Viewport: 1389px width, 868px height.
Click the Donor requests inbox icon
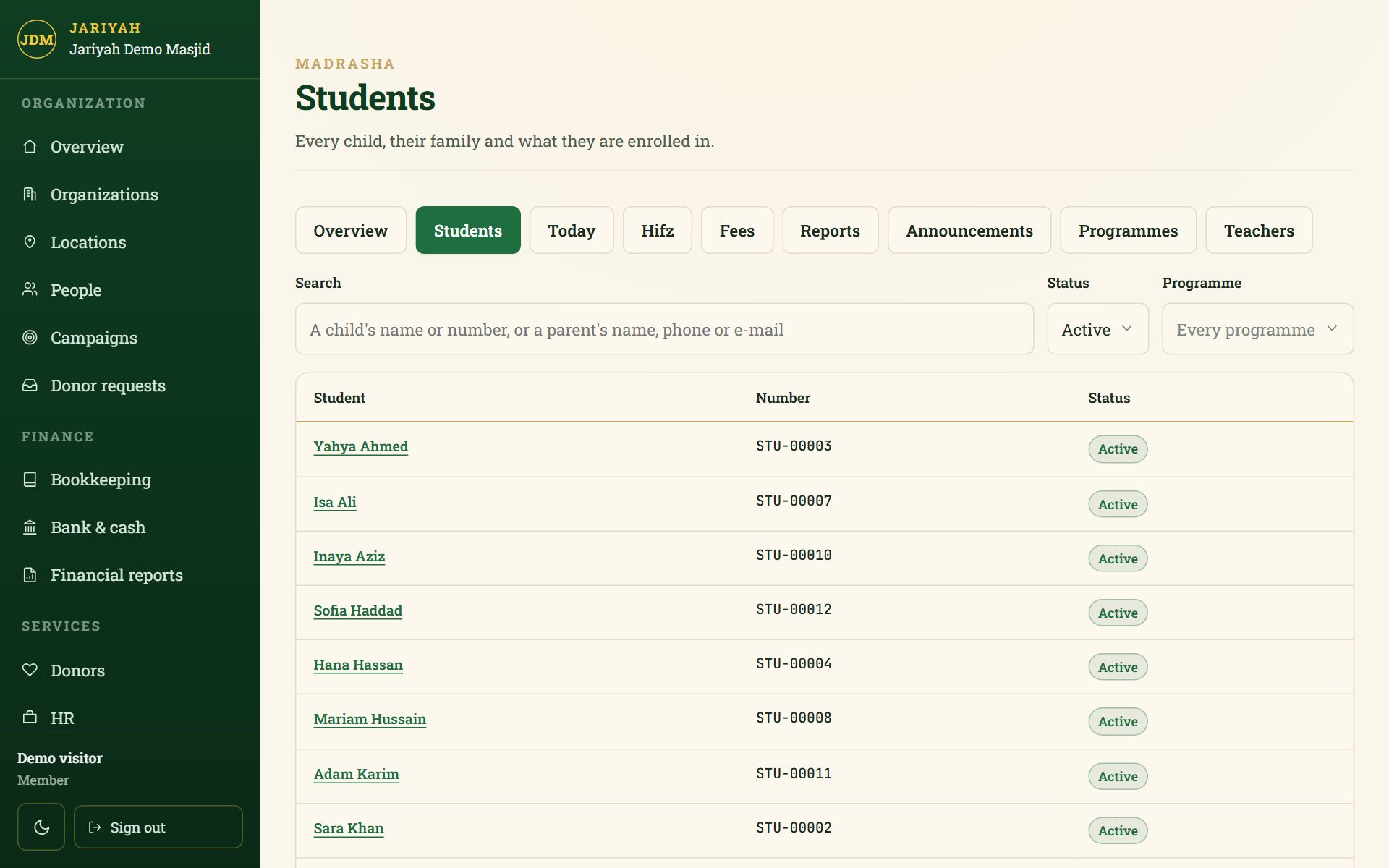click(x=30, y=386)
